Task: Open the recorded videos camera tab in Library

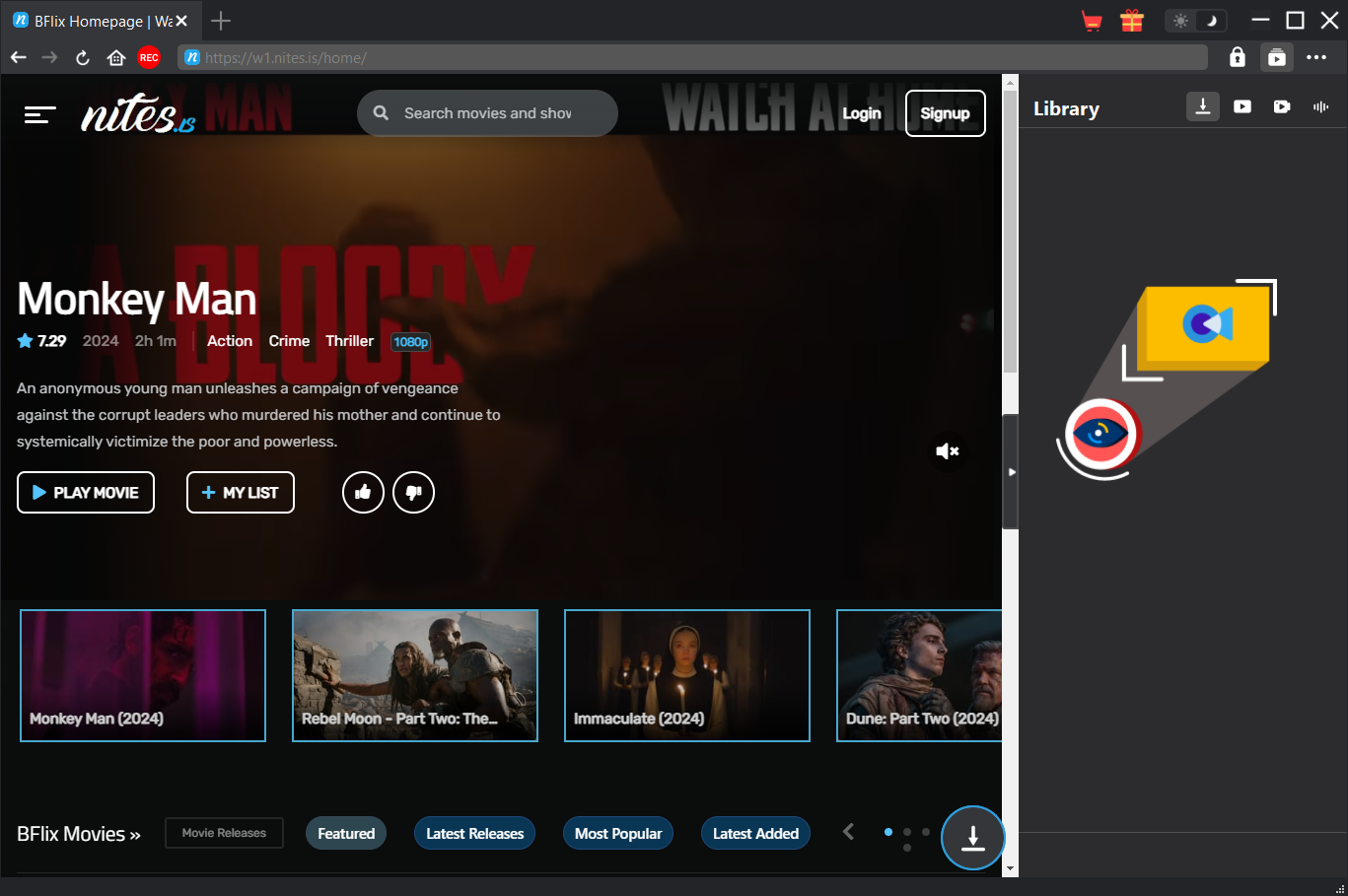Action: click(x=1281, y=106)
